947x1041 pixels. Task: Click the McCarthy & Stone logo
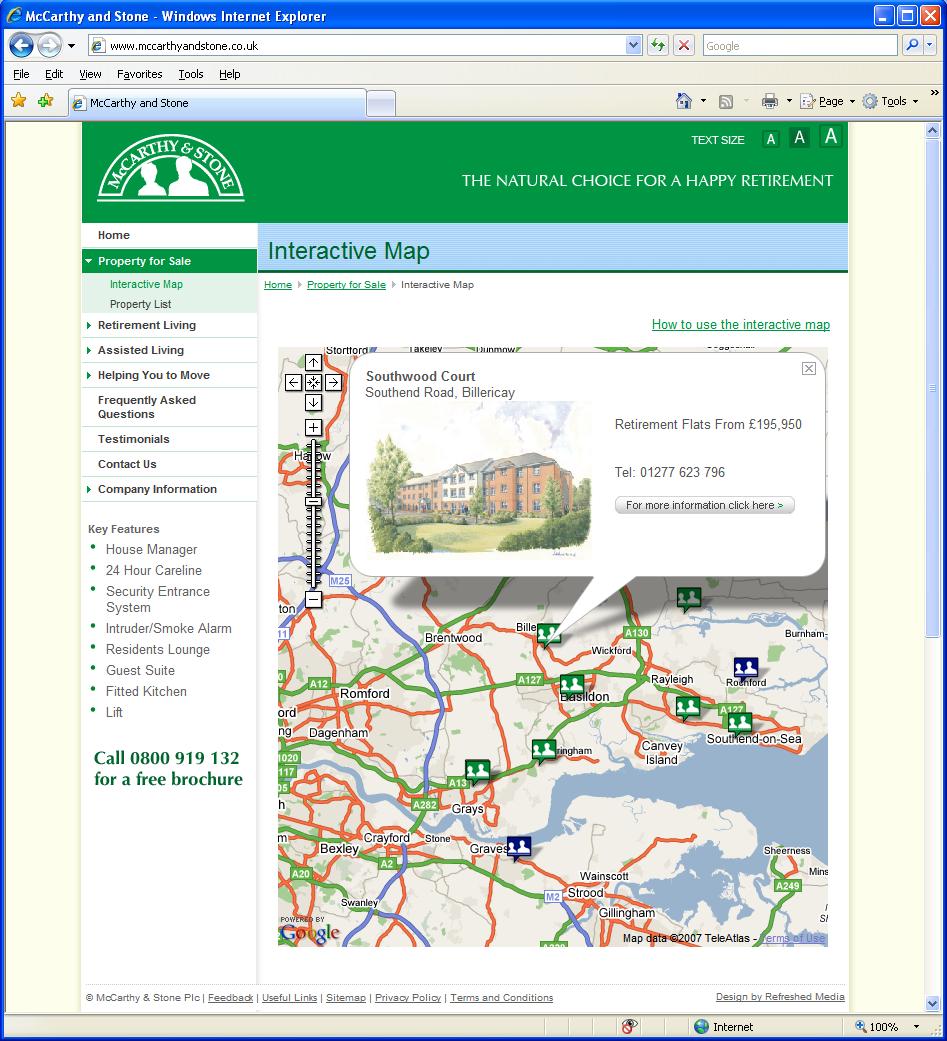click(171, 169)
